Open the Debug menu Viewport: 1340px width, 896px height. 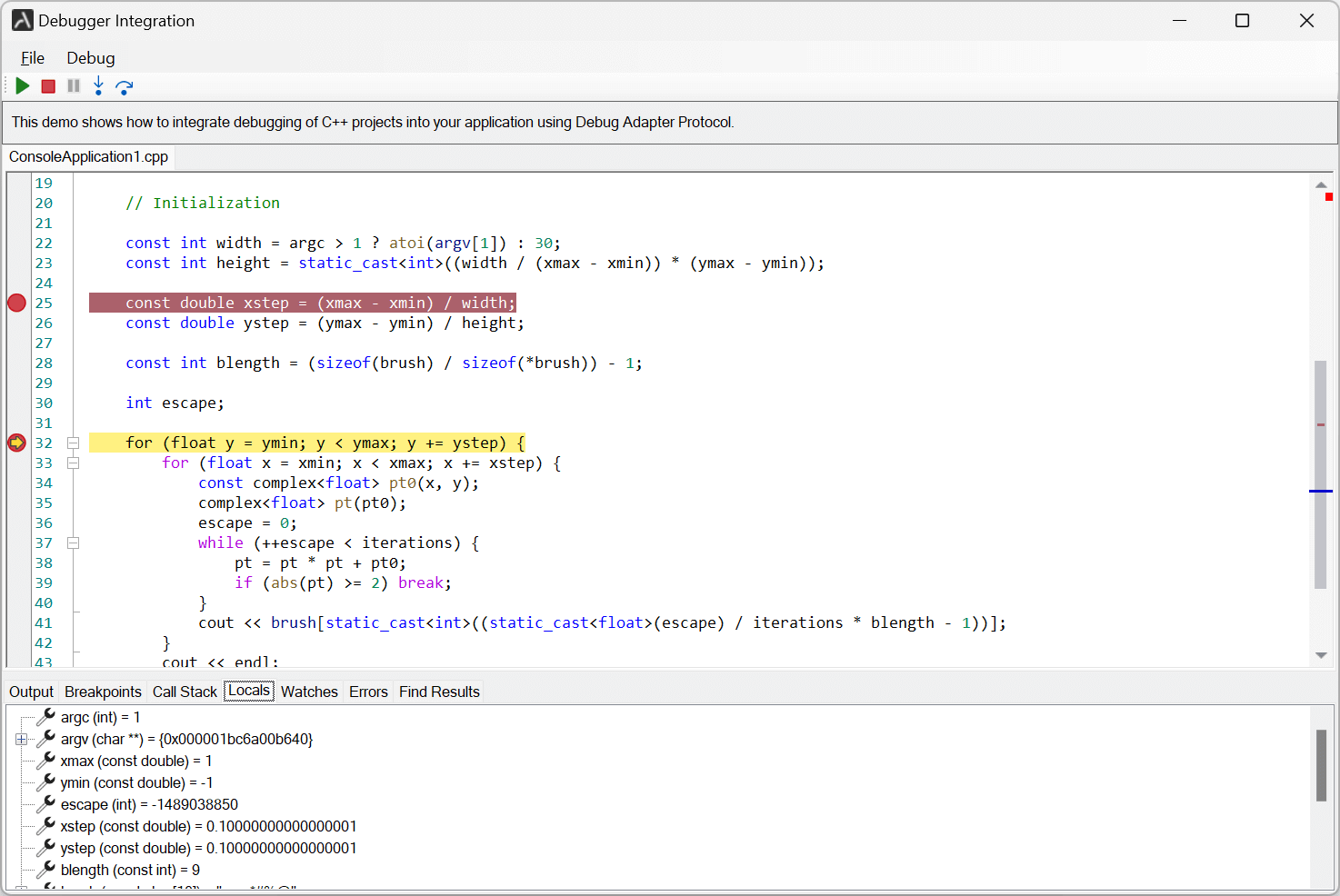click(x=91, y=58)
